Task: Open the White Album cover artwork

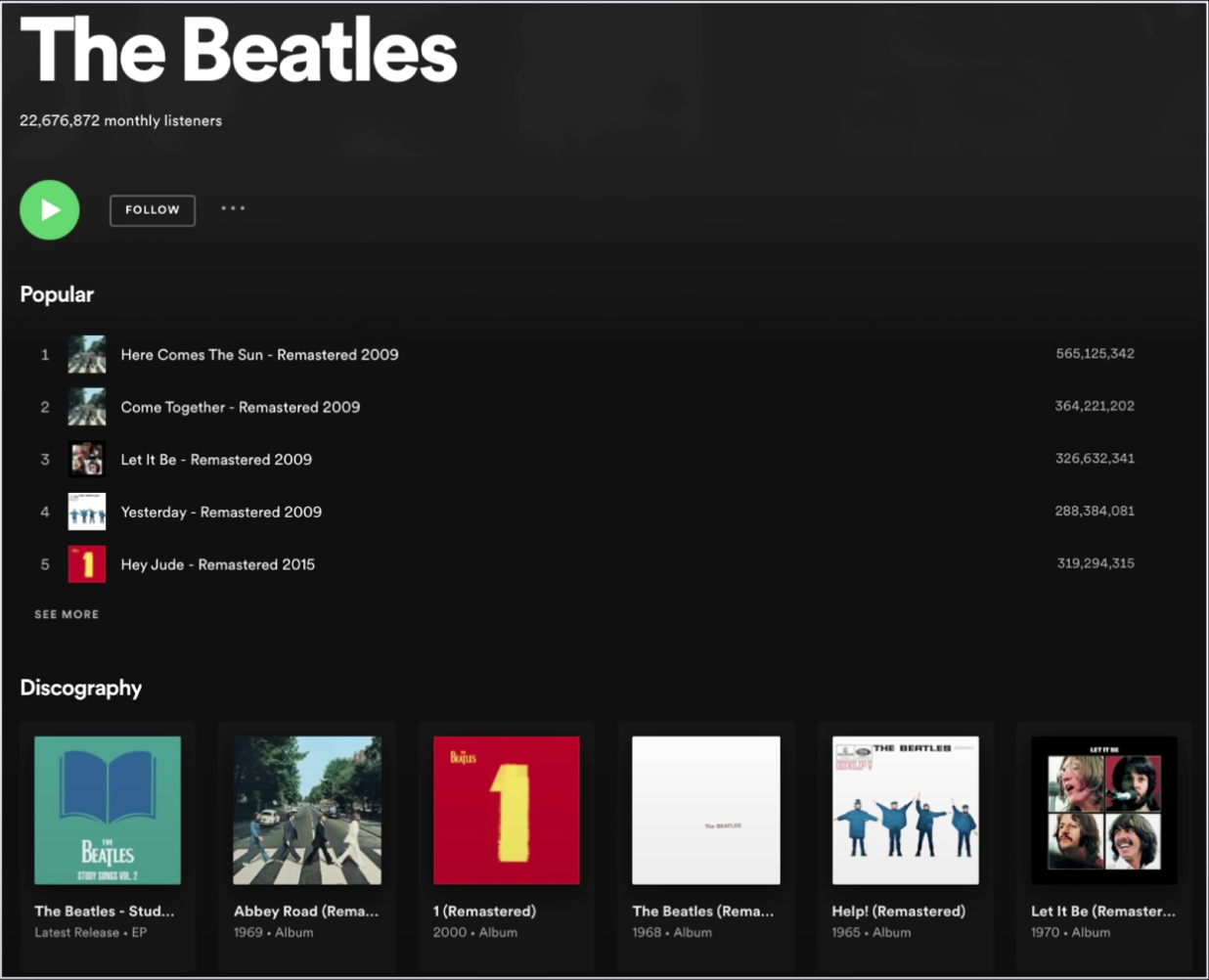Action: coord(705,810)
